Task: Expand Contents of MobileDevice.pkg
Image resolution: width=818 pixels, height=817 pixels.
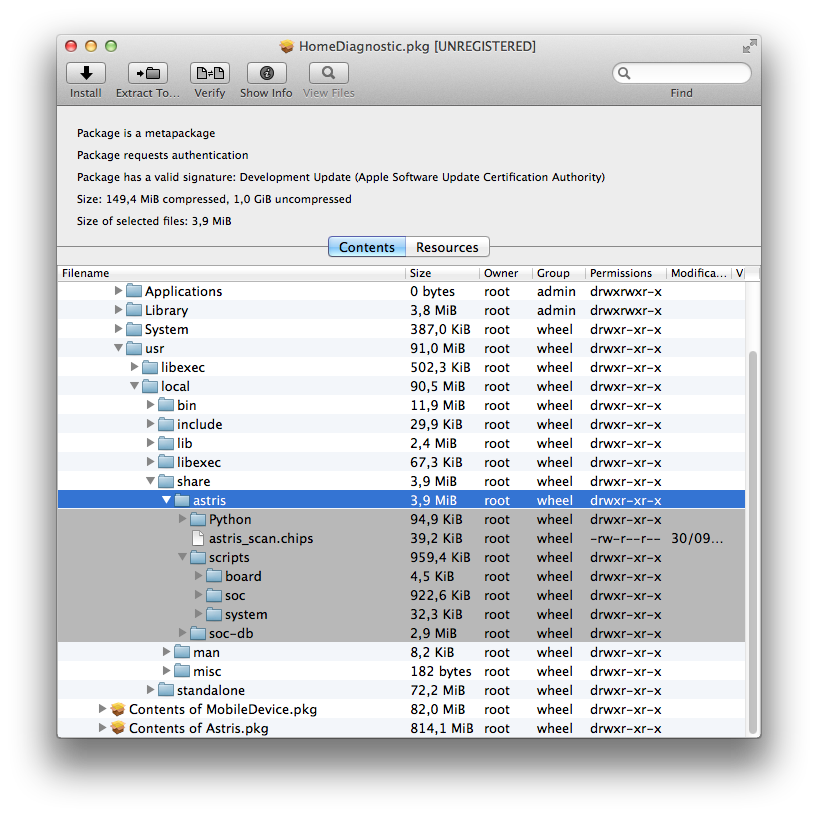Action: 102,708
